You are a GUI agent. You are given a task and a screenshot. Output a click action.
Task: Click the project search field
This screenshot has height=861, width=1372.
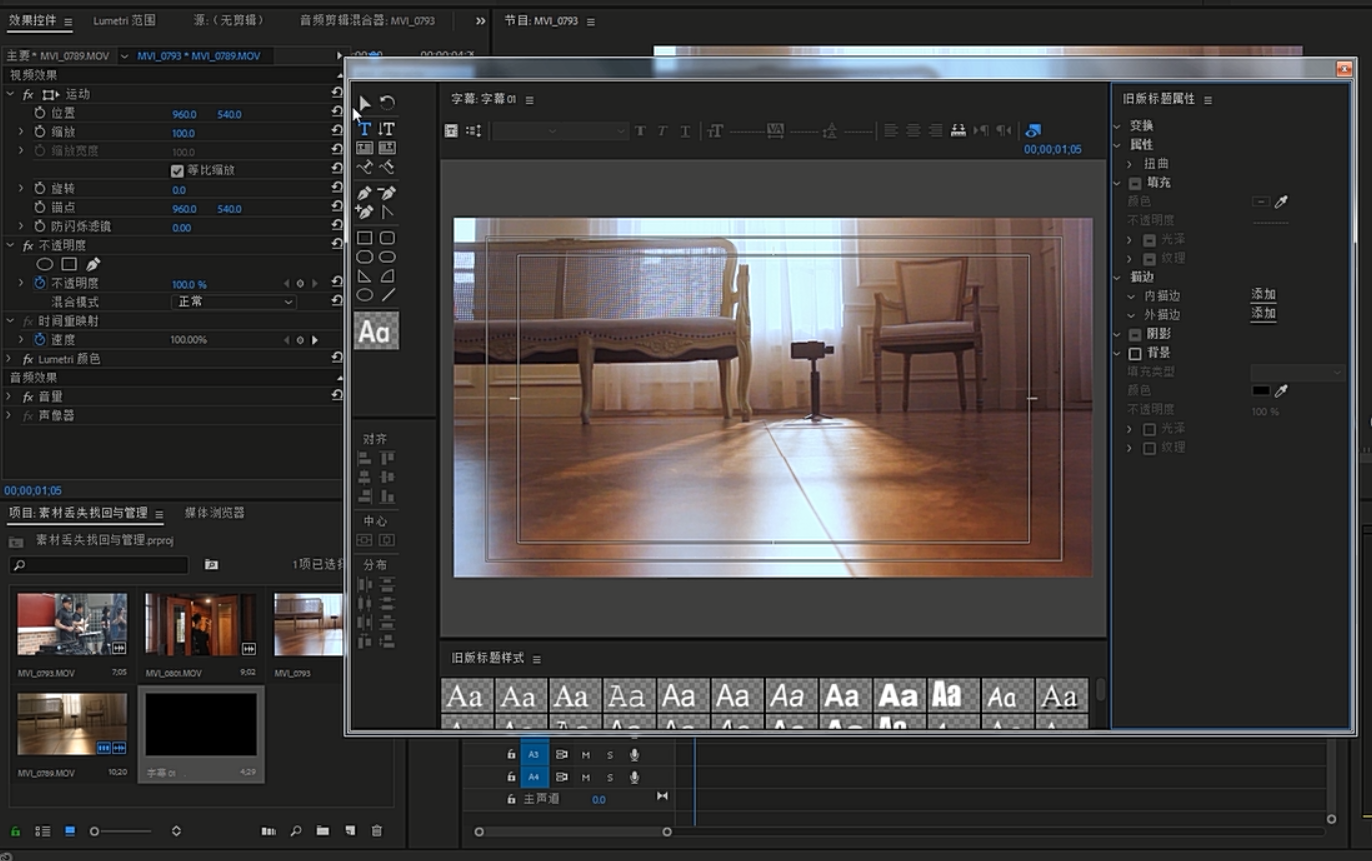click(x=100, y=565)
